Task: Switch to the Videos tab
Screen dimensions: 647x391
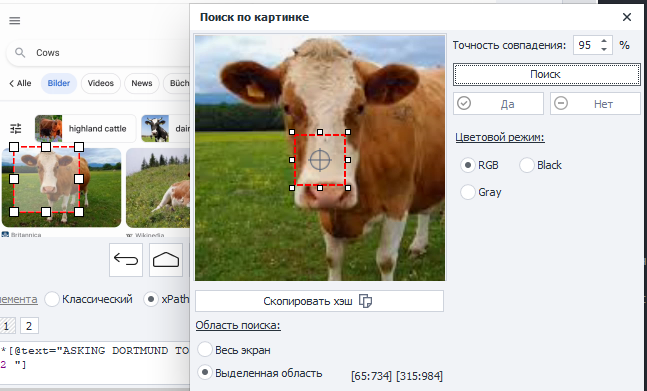Action: tap(101, 83)
